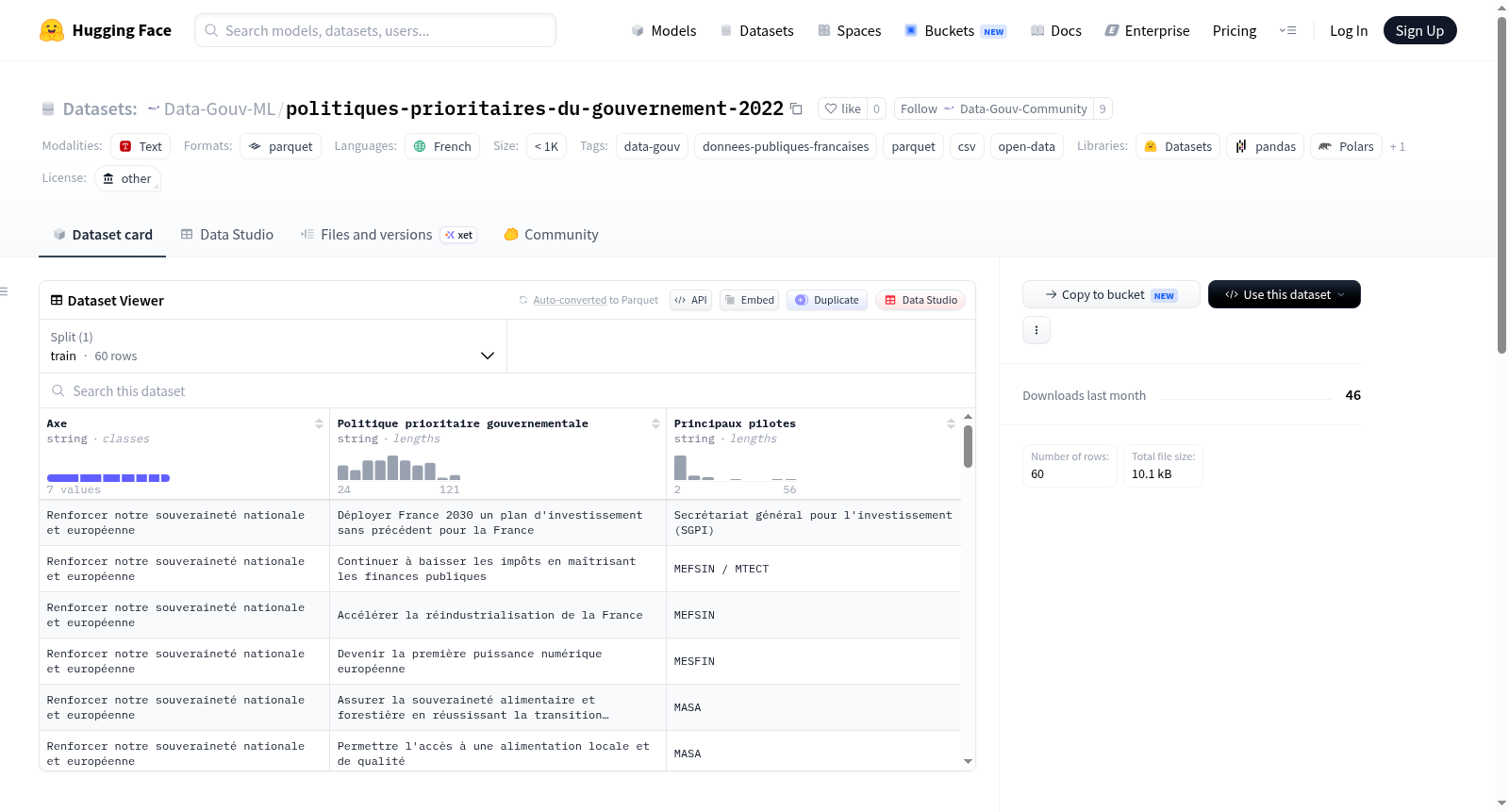Click the data-gouv tag

(652, 146)
